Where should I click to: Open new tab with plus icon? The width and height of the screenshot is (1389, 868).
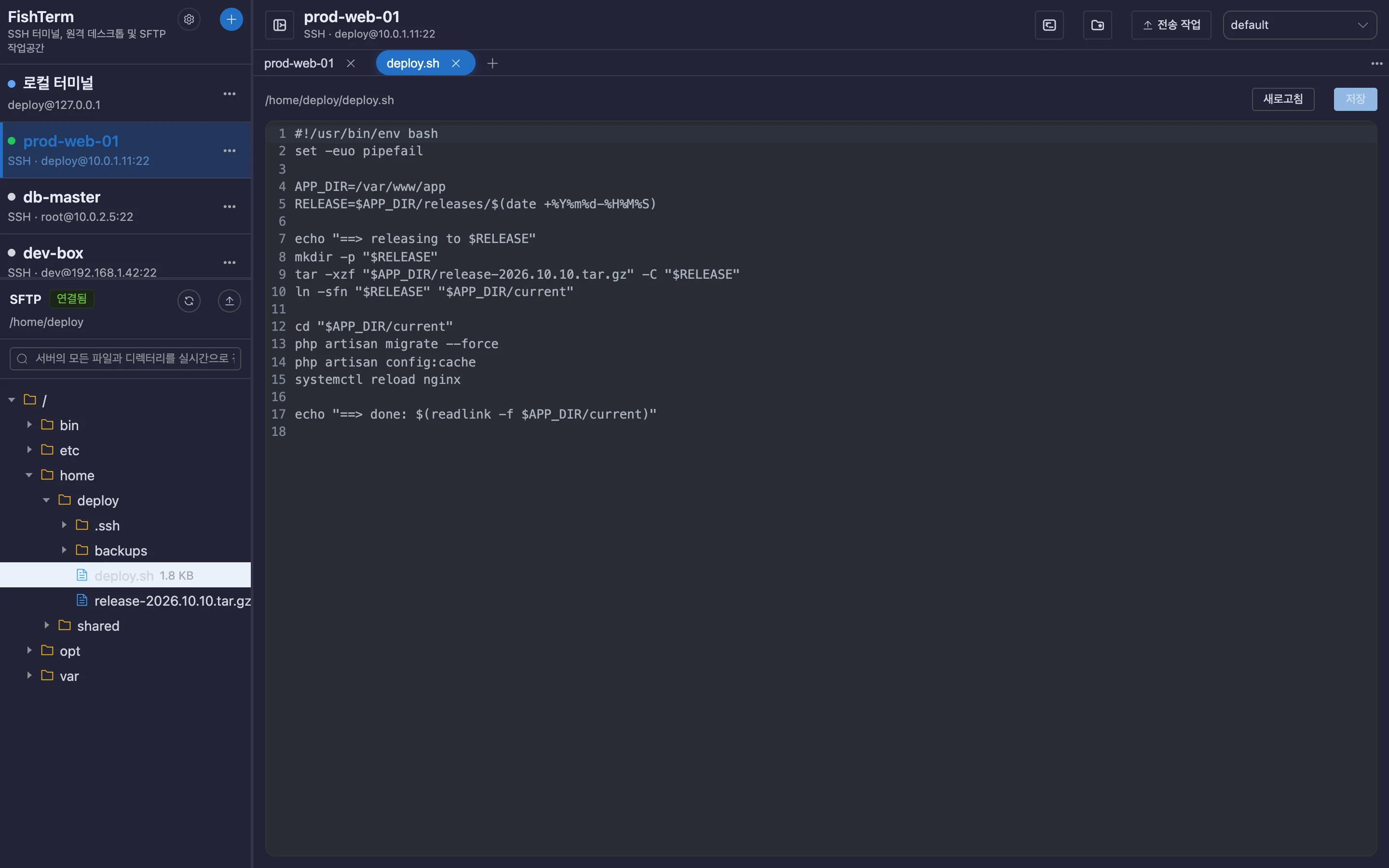click(492, 63)
